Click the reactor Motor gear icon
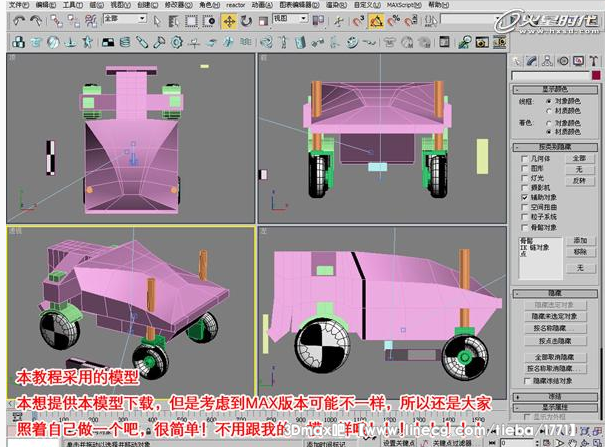Image resolution: width=605 pixels, height=447 pixels. [x=177, y=42]
